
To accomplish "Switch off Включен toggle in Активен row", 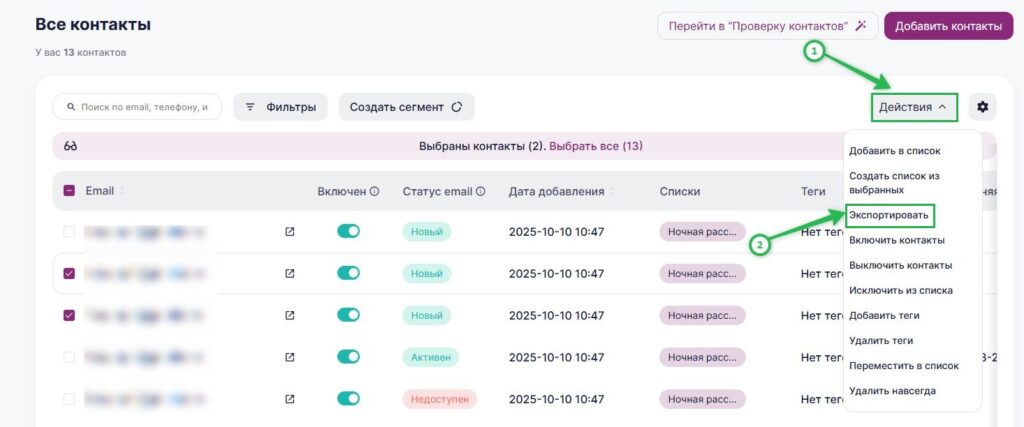I will click(x=348, y=356).
